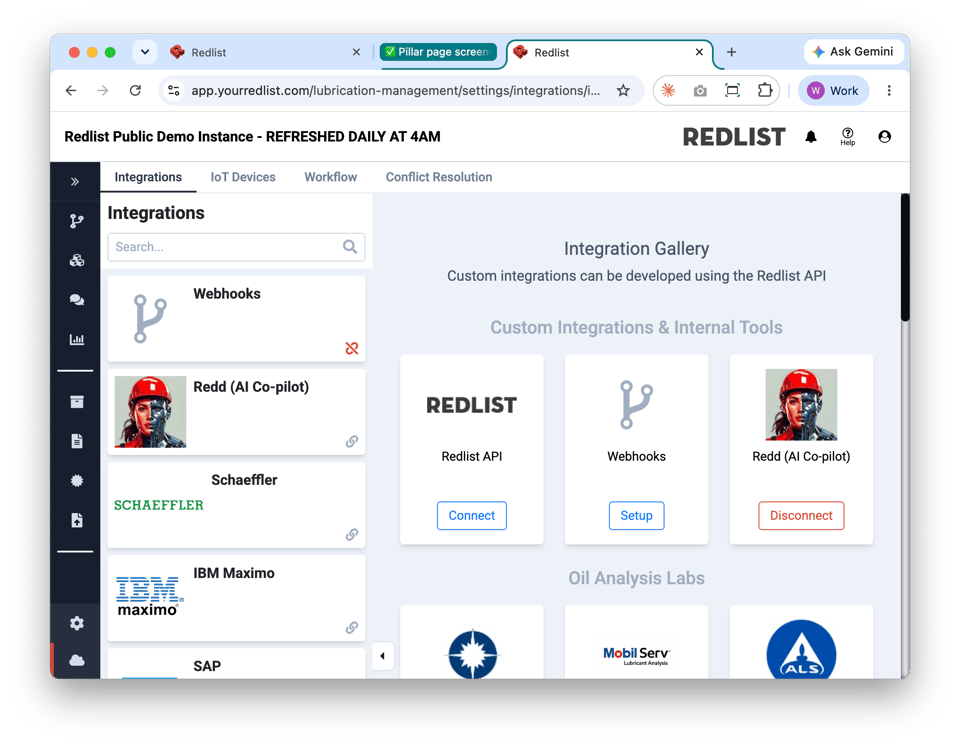Connect the Redlist API integration

point(471,515)
